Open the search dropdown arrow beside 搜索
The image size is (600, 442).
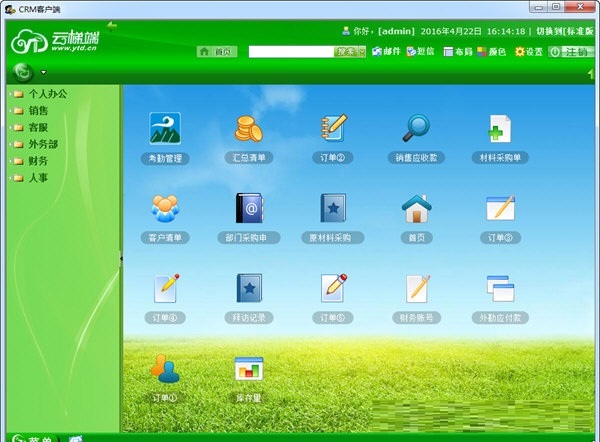point(362,52)
